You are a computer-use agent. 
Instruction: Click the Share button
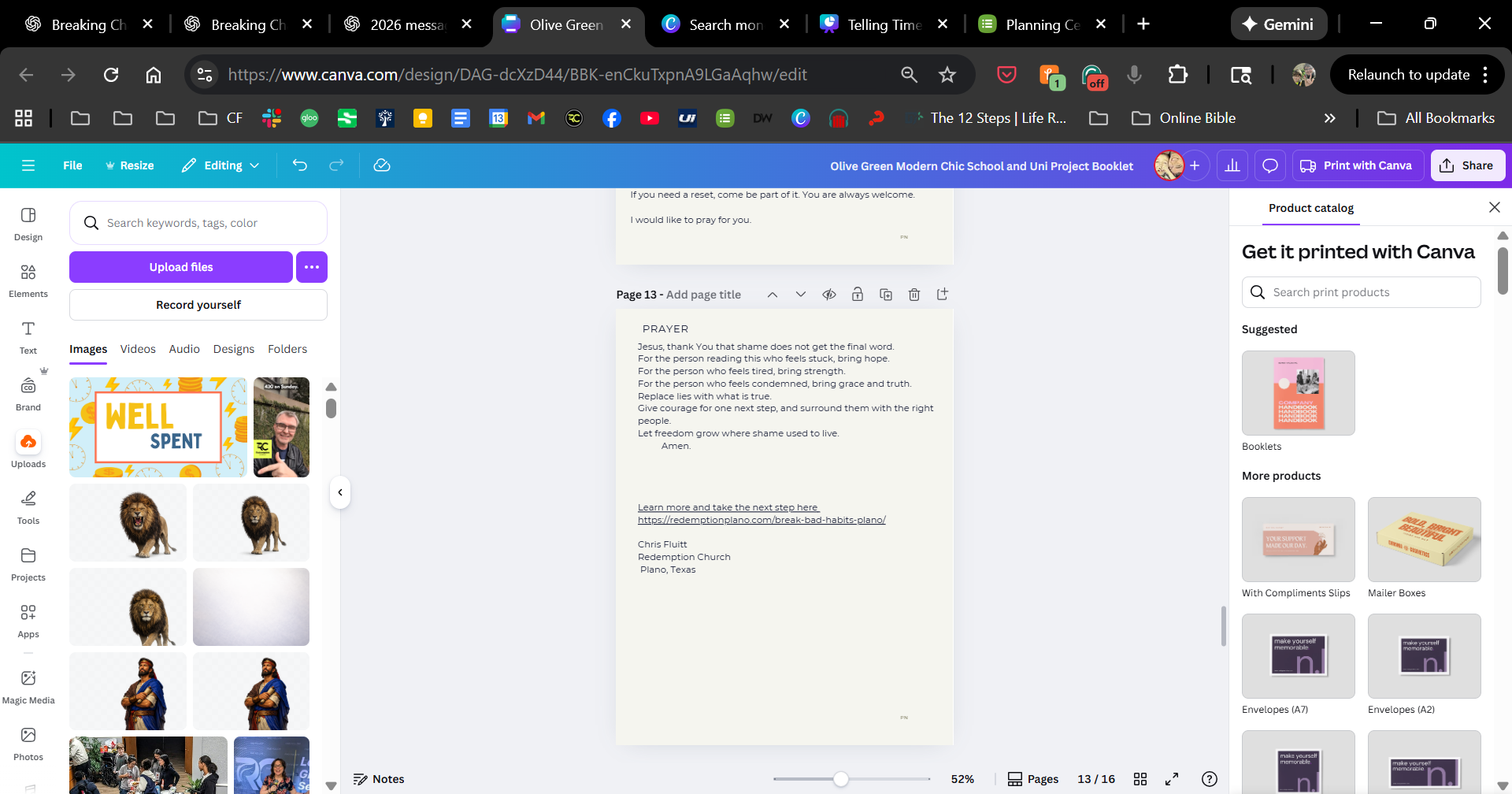tap(1467, 165)
